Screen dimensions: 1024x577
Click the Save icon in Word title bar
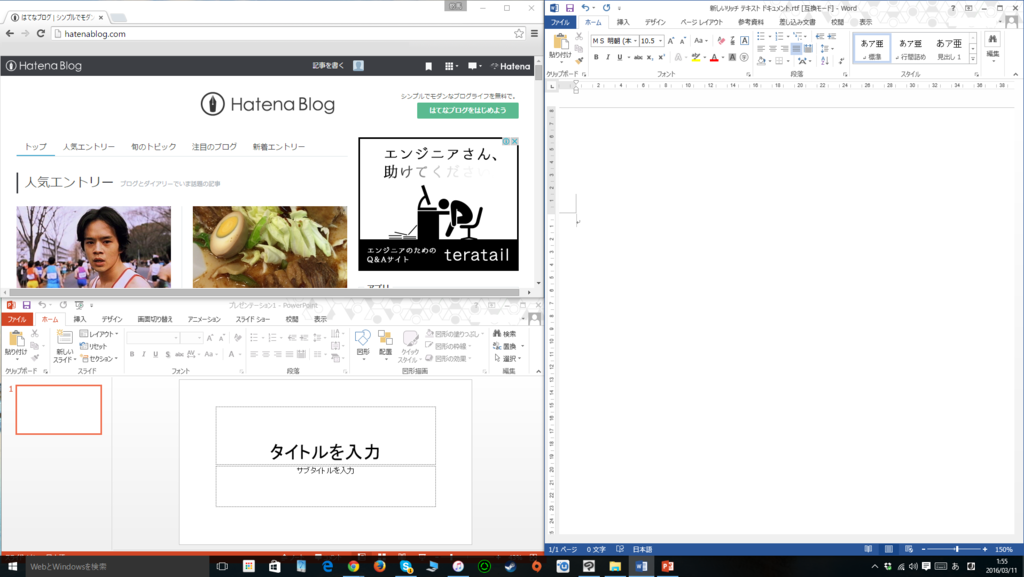[x=569, y=8]
